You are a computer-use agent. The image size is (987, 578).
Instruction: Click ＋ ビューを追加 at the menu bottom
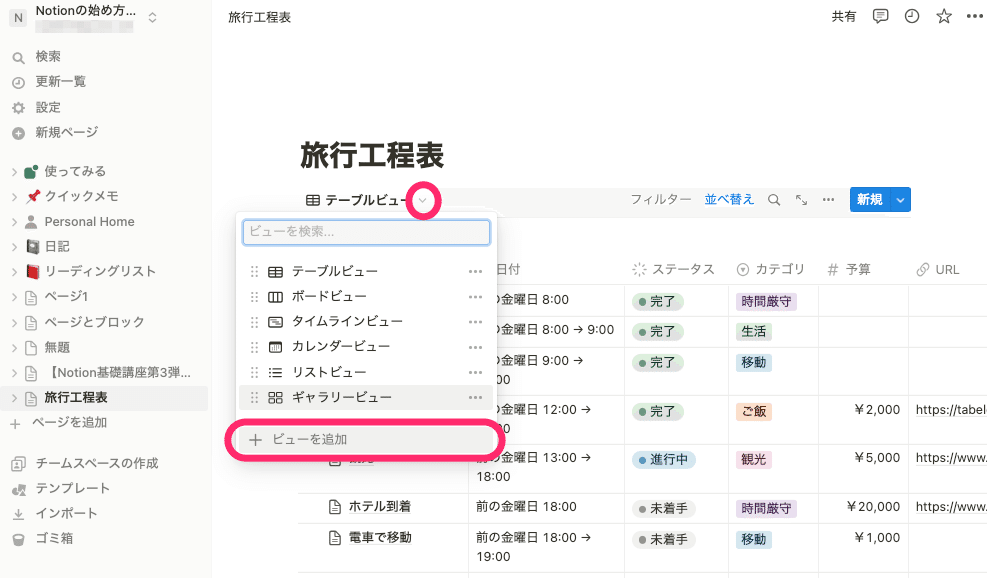click(365, 440)
